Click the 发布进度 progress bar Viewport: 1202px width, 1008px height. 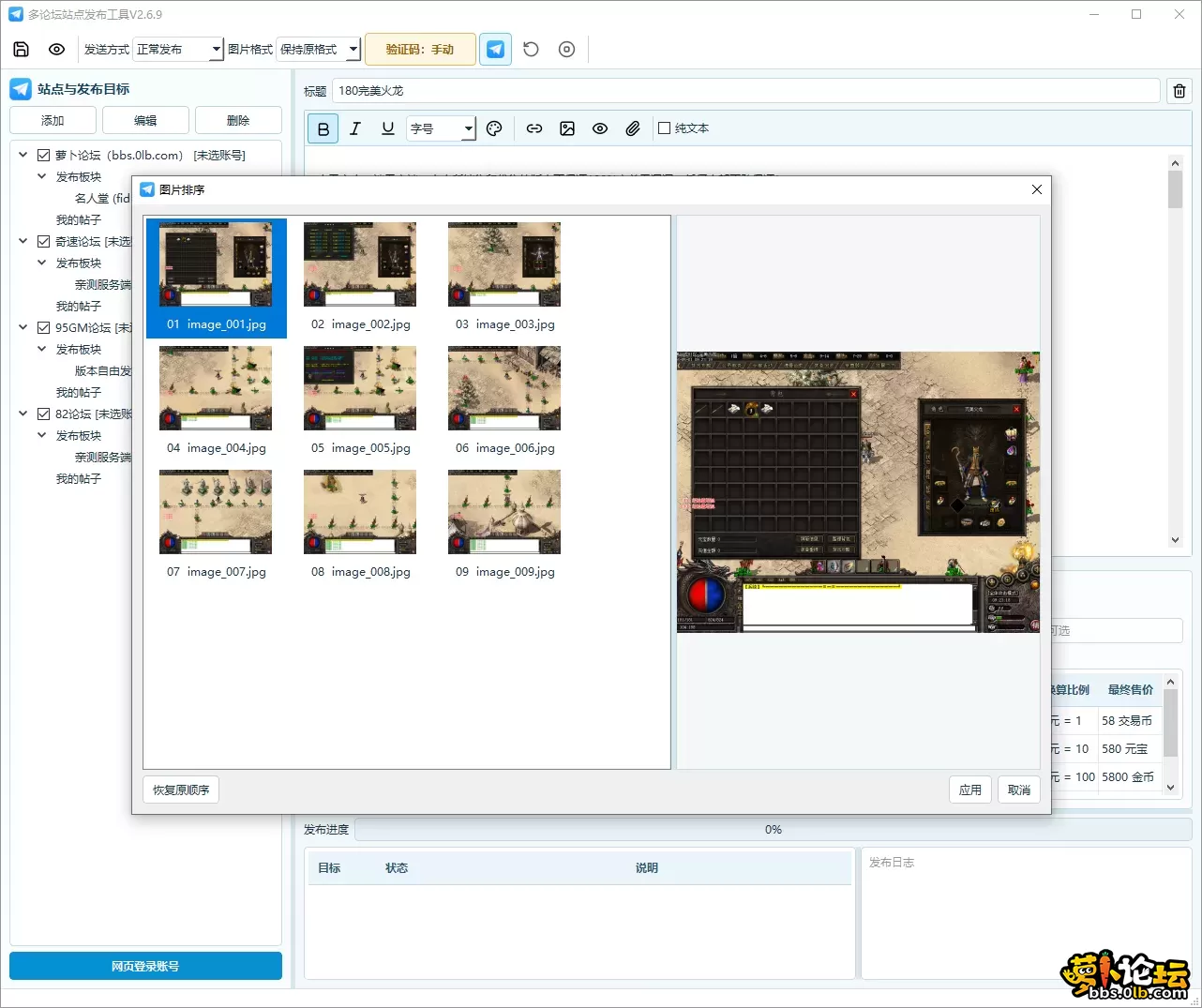(x=773, y=830)
